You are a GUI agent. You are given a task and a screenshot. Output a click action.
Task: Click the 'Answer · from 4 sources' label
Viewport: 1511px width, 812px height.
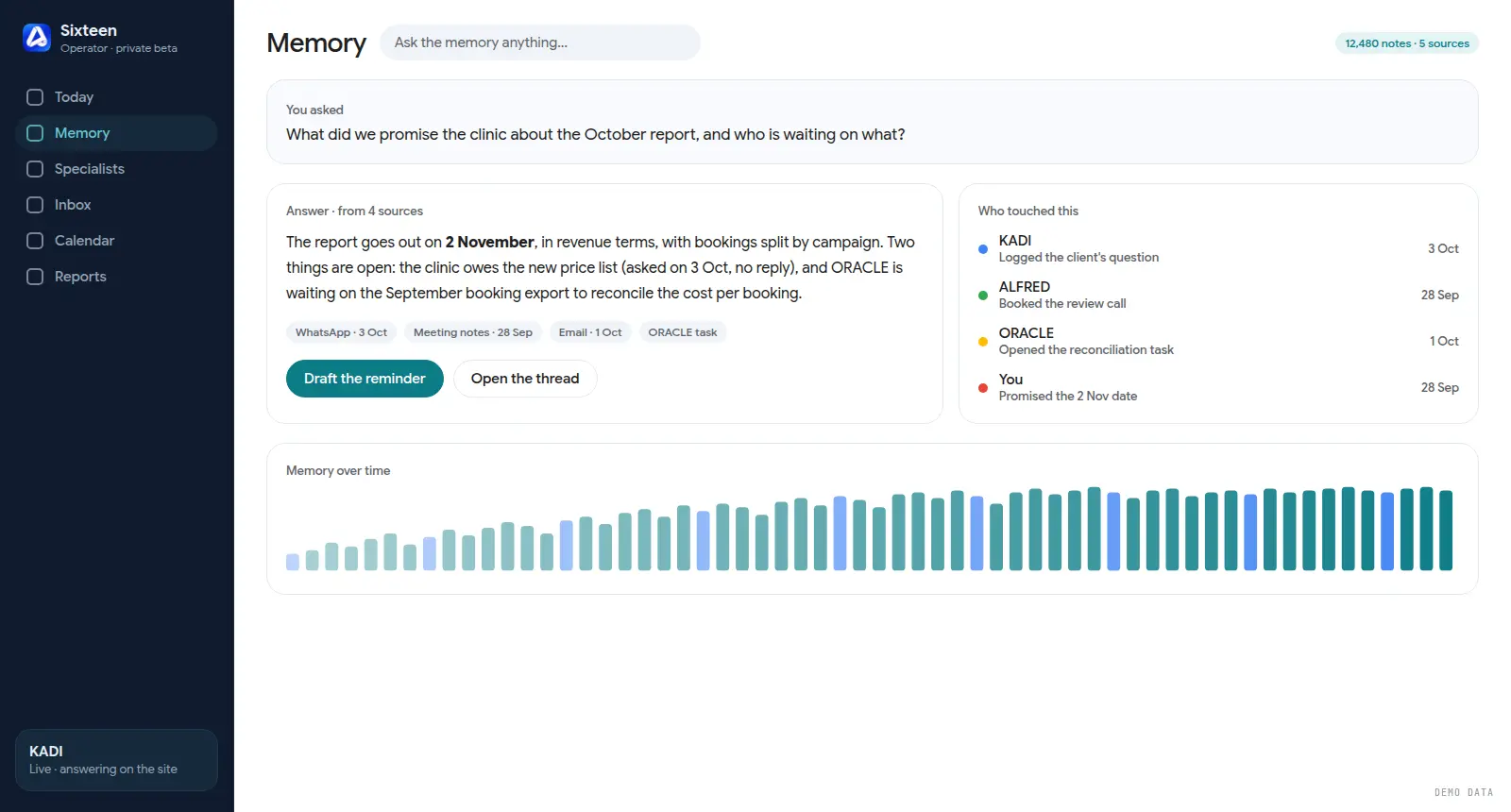click(354, 211)
